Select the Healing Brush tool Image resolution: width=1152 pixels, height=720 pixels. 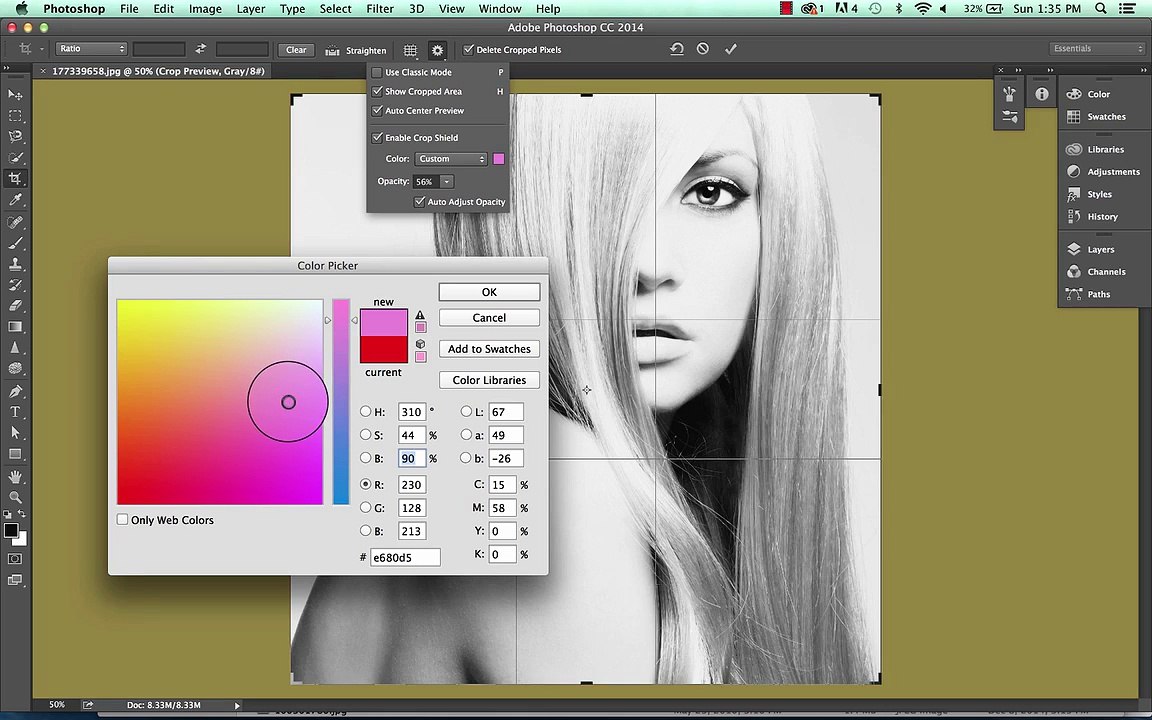coord(15,222)
